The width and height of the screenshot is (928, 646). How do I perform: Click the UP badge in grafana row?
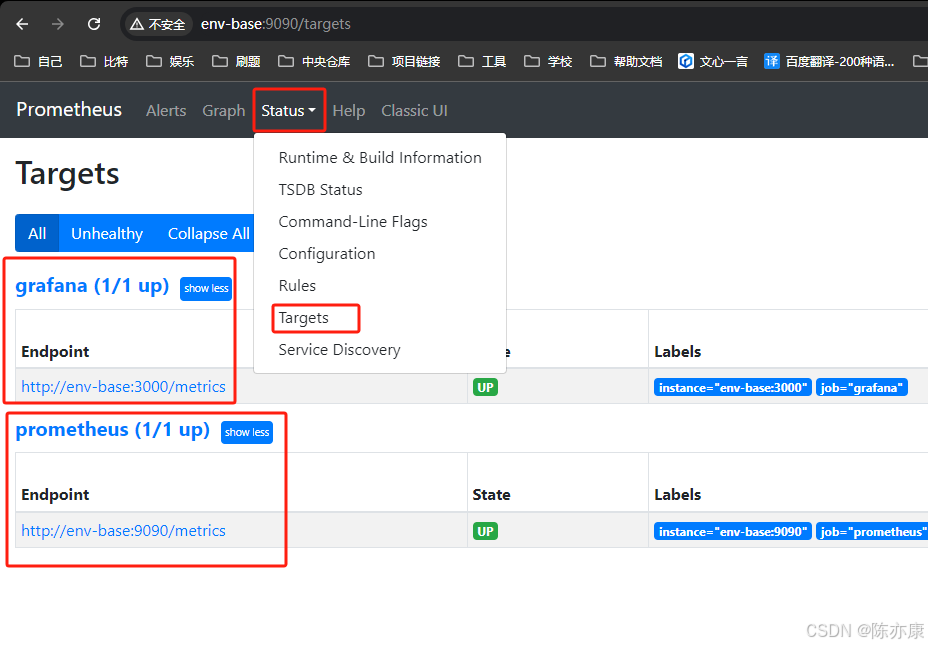485,387
